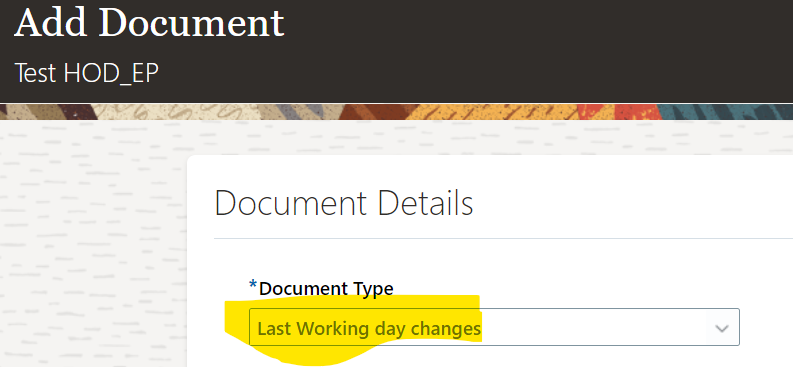
Task: Expand the Document Type dropdown chevron
Action: pos(722,329)
